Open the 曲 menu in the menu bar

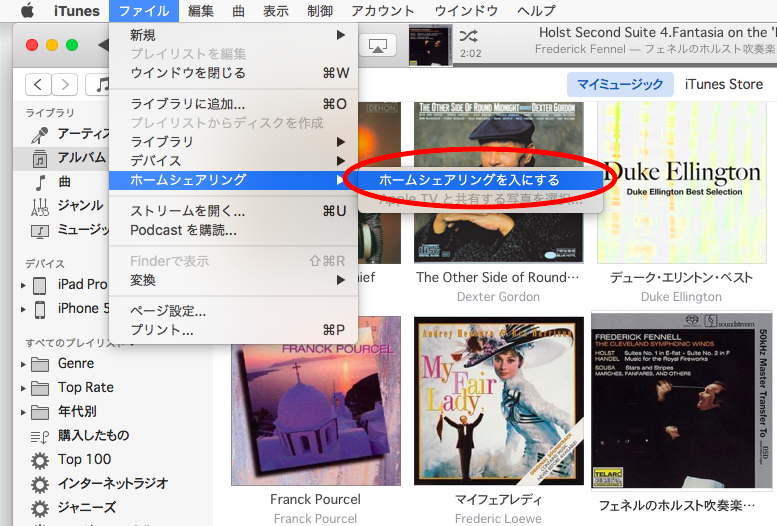[x=238, y=10]
